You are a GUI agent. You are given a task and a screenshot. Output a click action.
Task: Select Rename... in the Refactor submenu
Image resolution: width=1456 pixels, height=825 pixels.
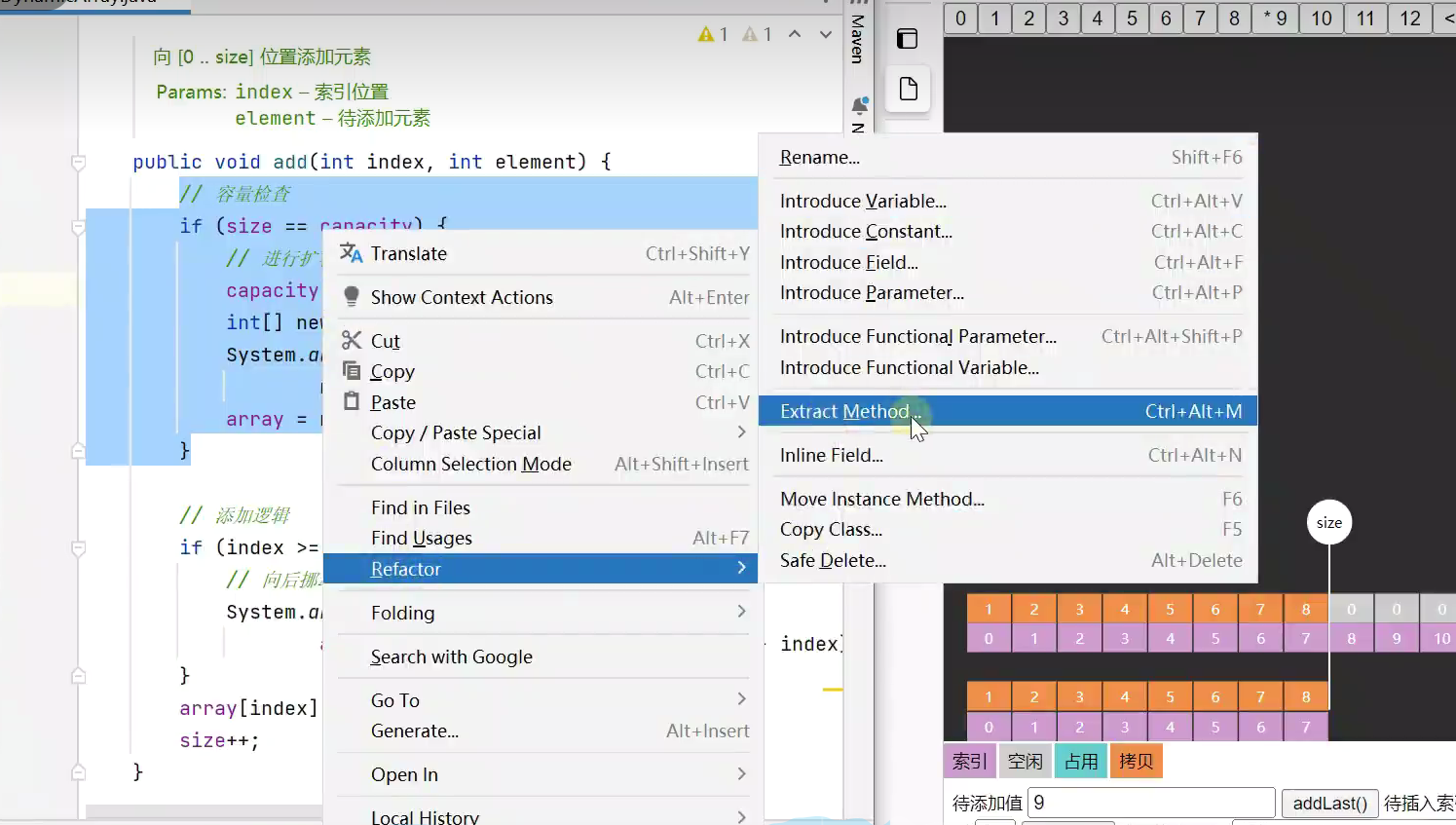pos(1008,157)
